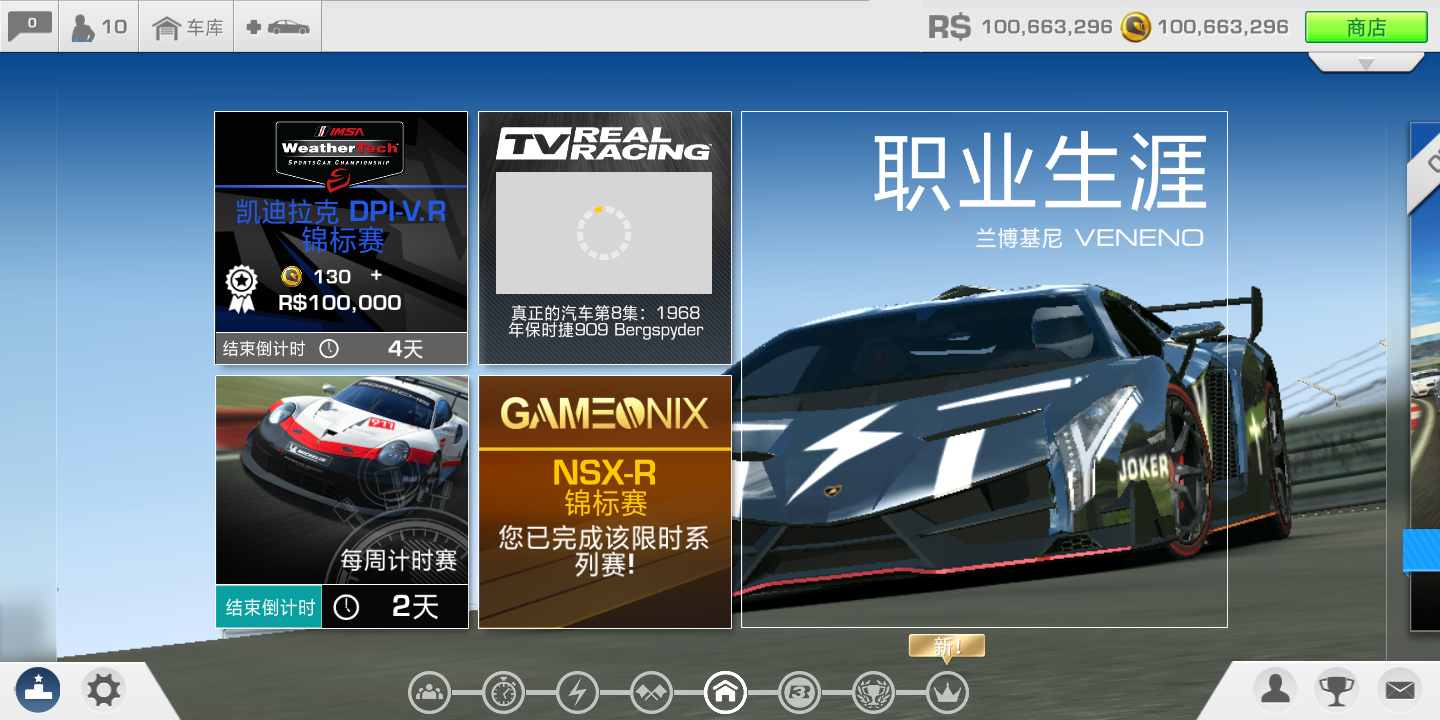The height and width of the screenshot is (720, 1440).
Task: Expand the pull-down arrow under 商店
Action: pyautogui.click(x=1366, y=62)
